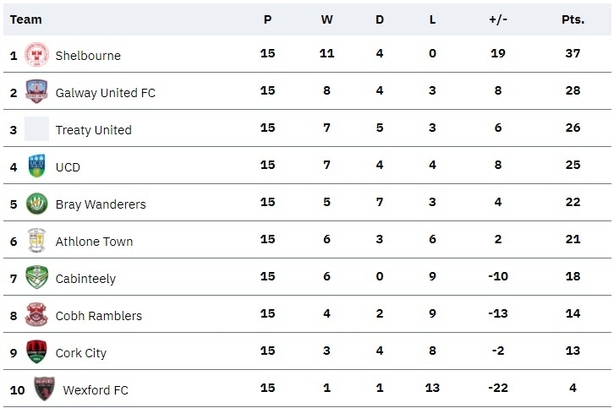Click the Cork City crest
Screen dimensions: 614x408
[x=36, y=352]
